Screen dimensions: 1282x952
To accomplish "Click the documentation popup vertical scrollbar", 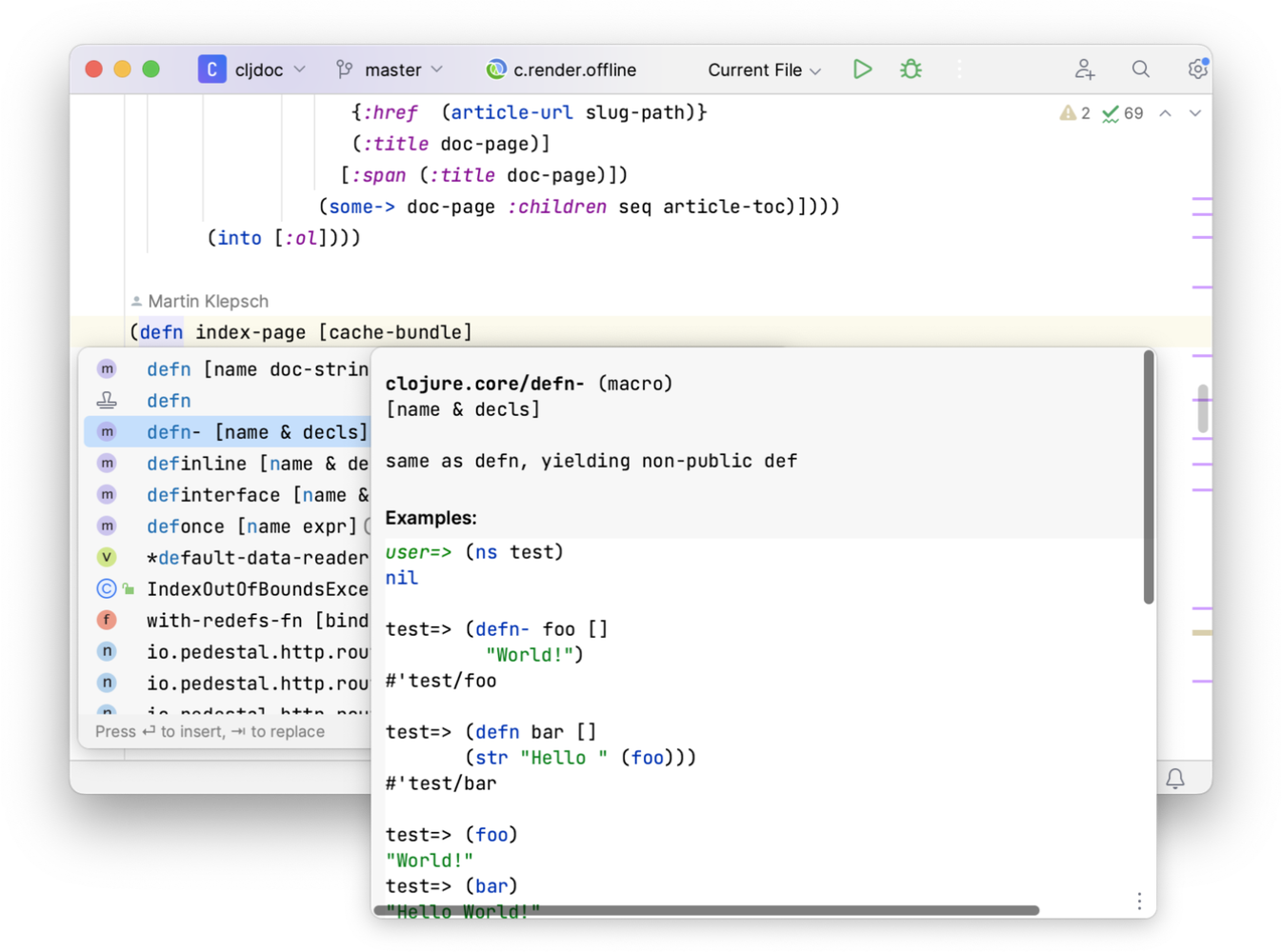I will tap(1149, 477).
